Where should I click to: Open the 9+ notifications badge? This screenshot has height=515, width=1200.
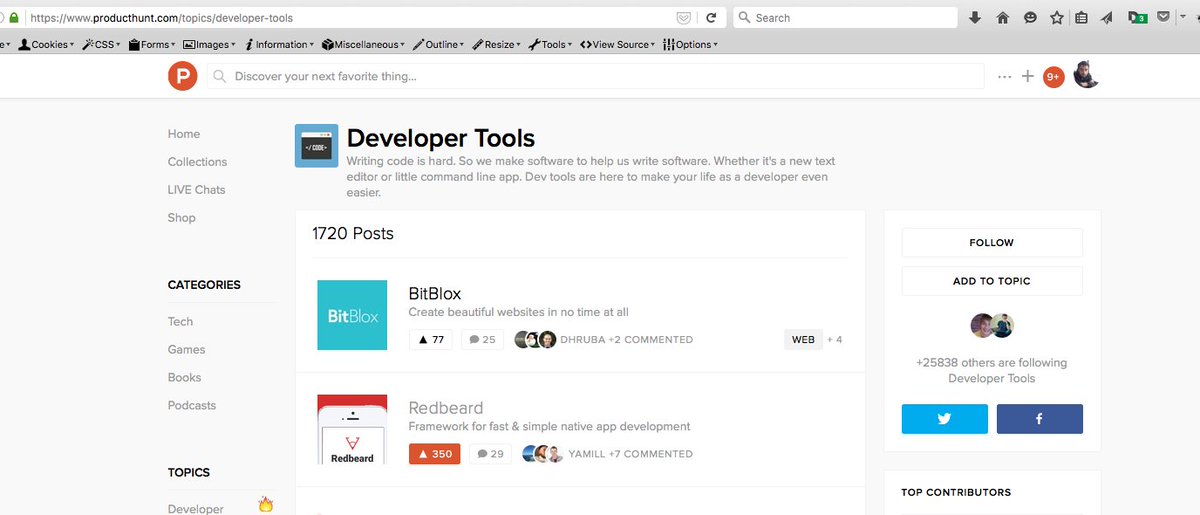pos(1053,76)
